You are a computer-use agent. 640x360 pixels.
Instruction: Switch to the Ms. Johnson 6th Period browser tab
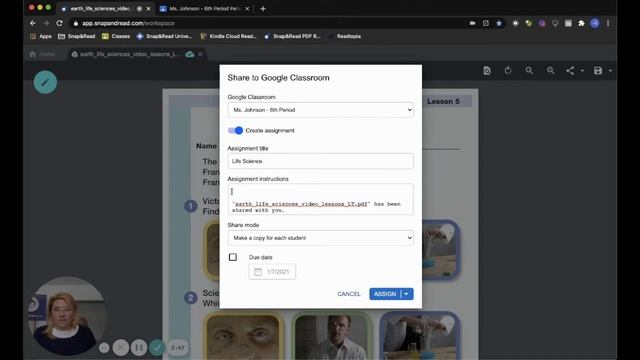click(204, 9)
